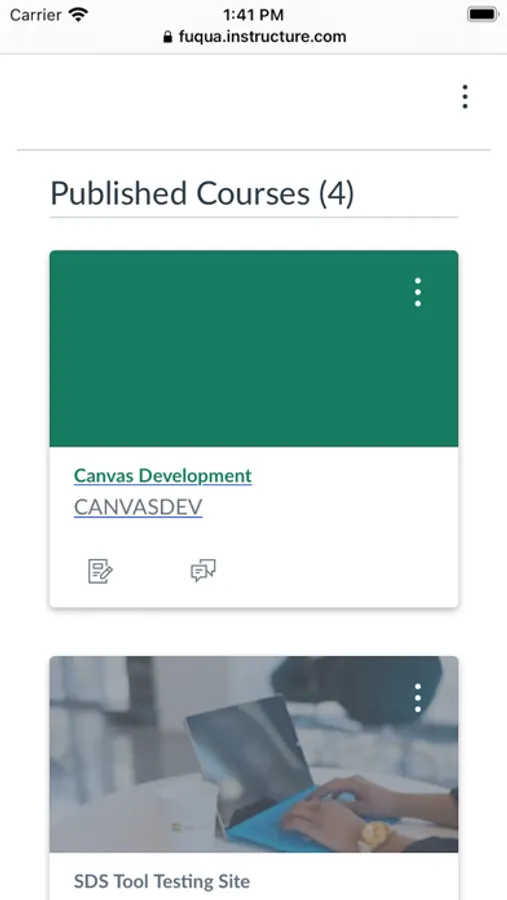Image resolution: width=507 pixels, height=900 pixels.
Task: Click white area beside SDS Tool title
Action: pyautogui.click(x=350, y=881)
